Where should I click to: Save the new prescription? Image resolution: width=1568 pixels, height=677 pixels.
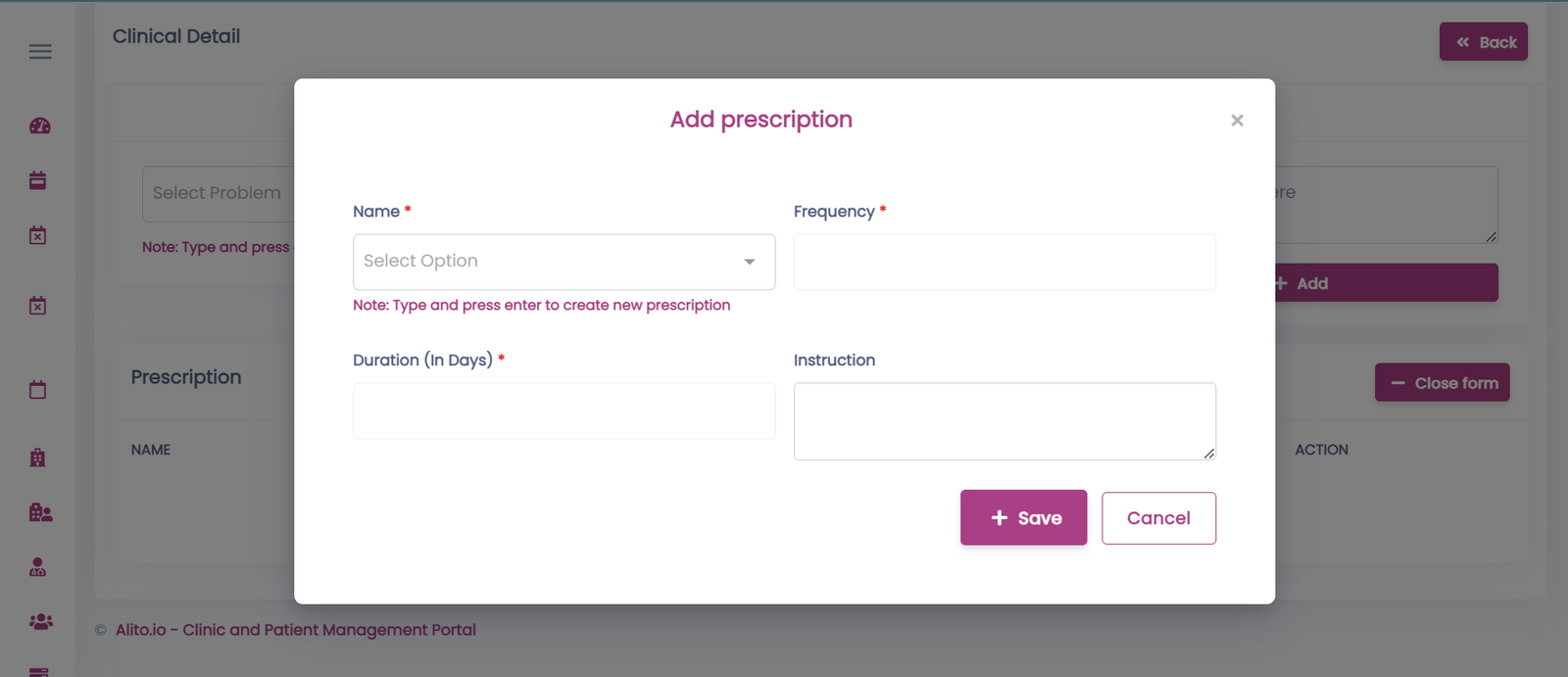1024,517
